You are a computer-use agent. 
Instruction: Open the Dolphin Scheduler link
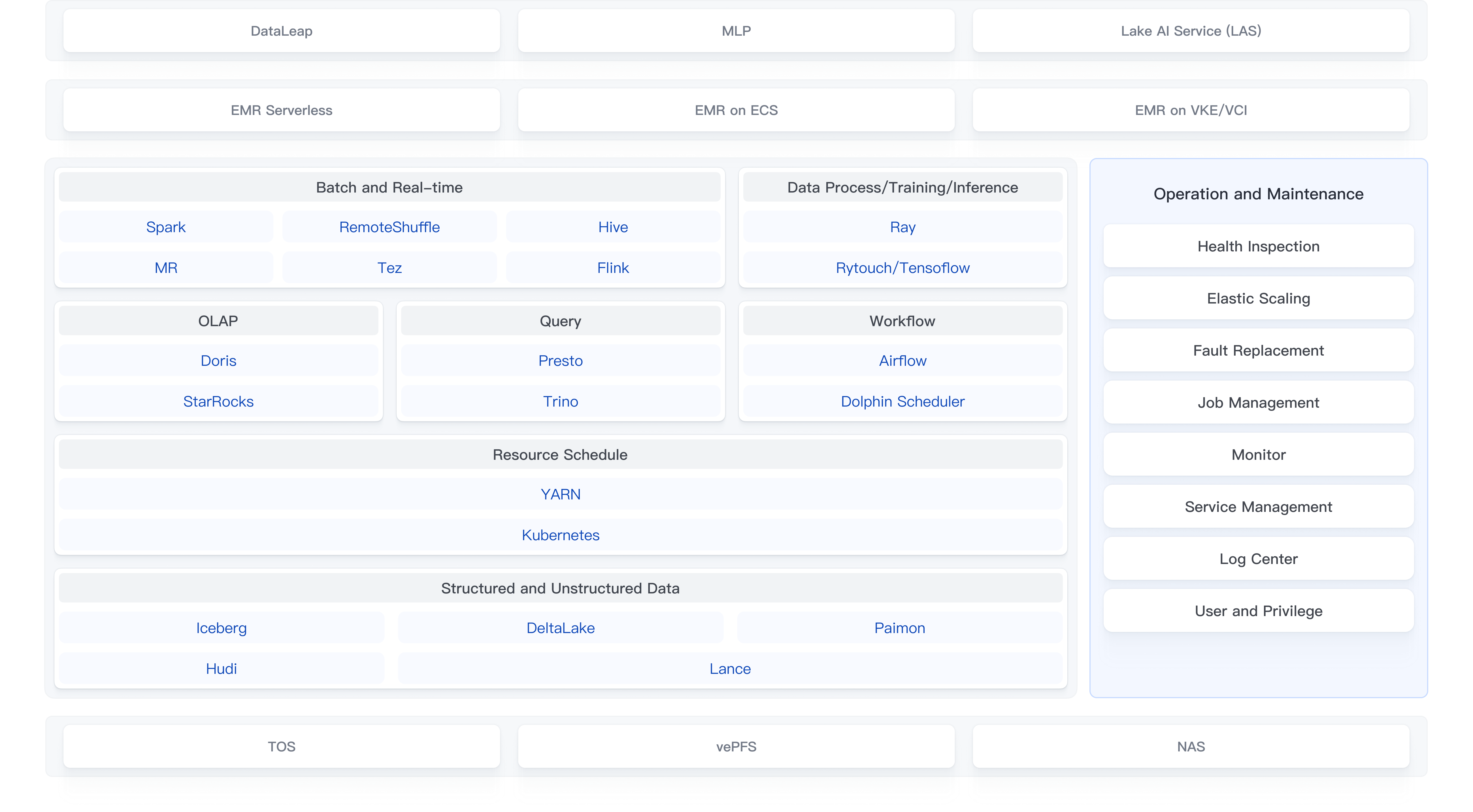(902, 401)
